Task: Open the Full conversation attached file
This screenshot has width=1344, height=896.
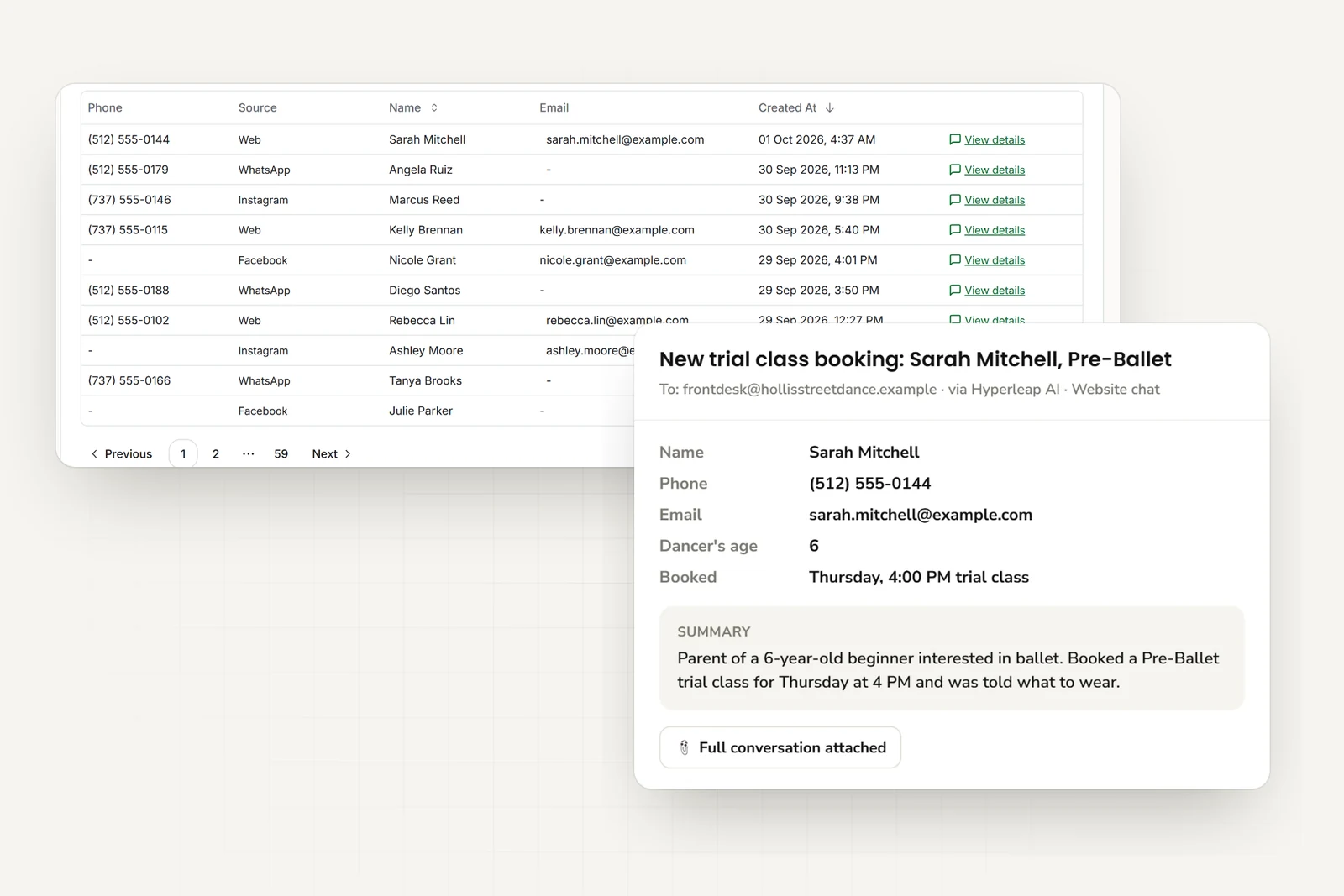Action: click(780, 747)
